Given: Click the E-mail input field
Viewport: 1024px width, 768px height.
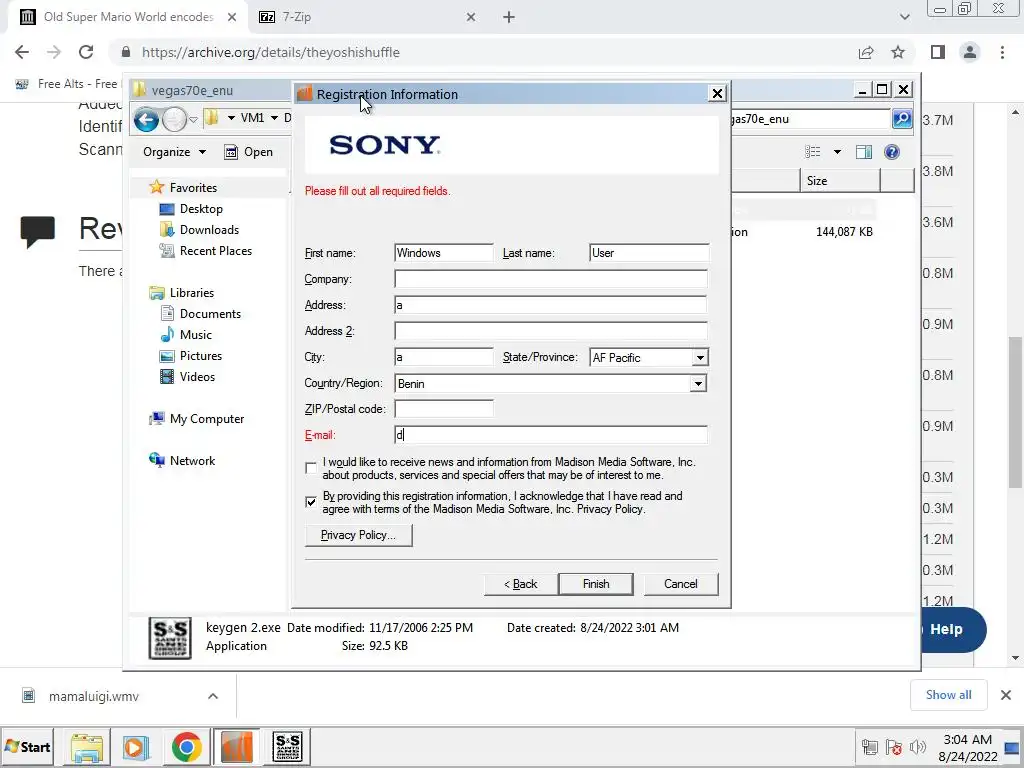Looking at the screenshot, I should coord(551,436).
